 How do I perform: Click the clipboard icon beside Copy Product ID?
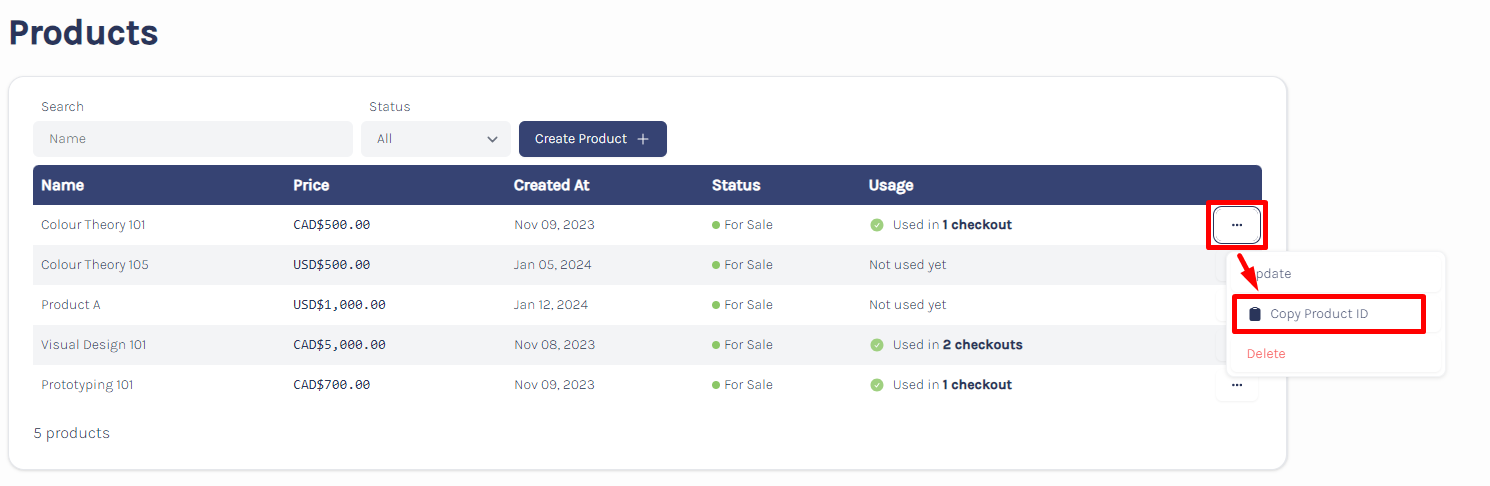tap(1255, 314)
